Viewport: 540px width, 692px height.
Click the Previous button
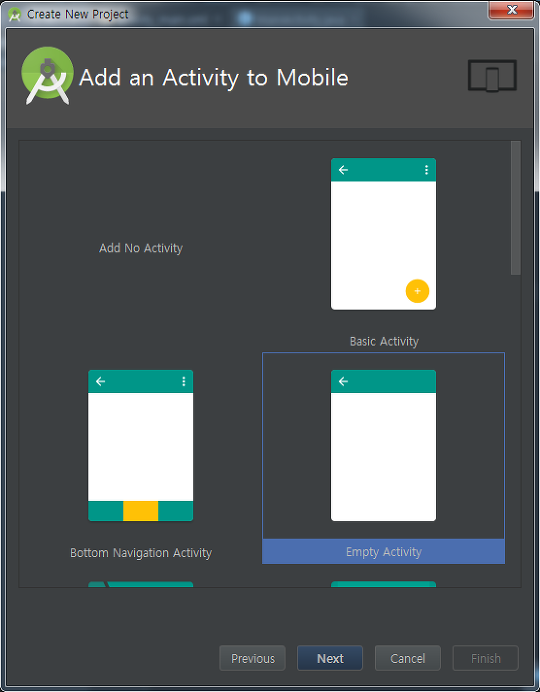252,658
